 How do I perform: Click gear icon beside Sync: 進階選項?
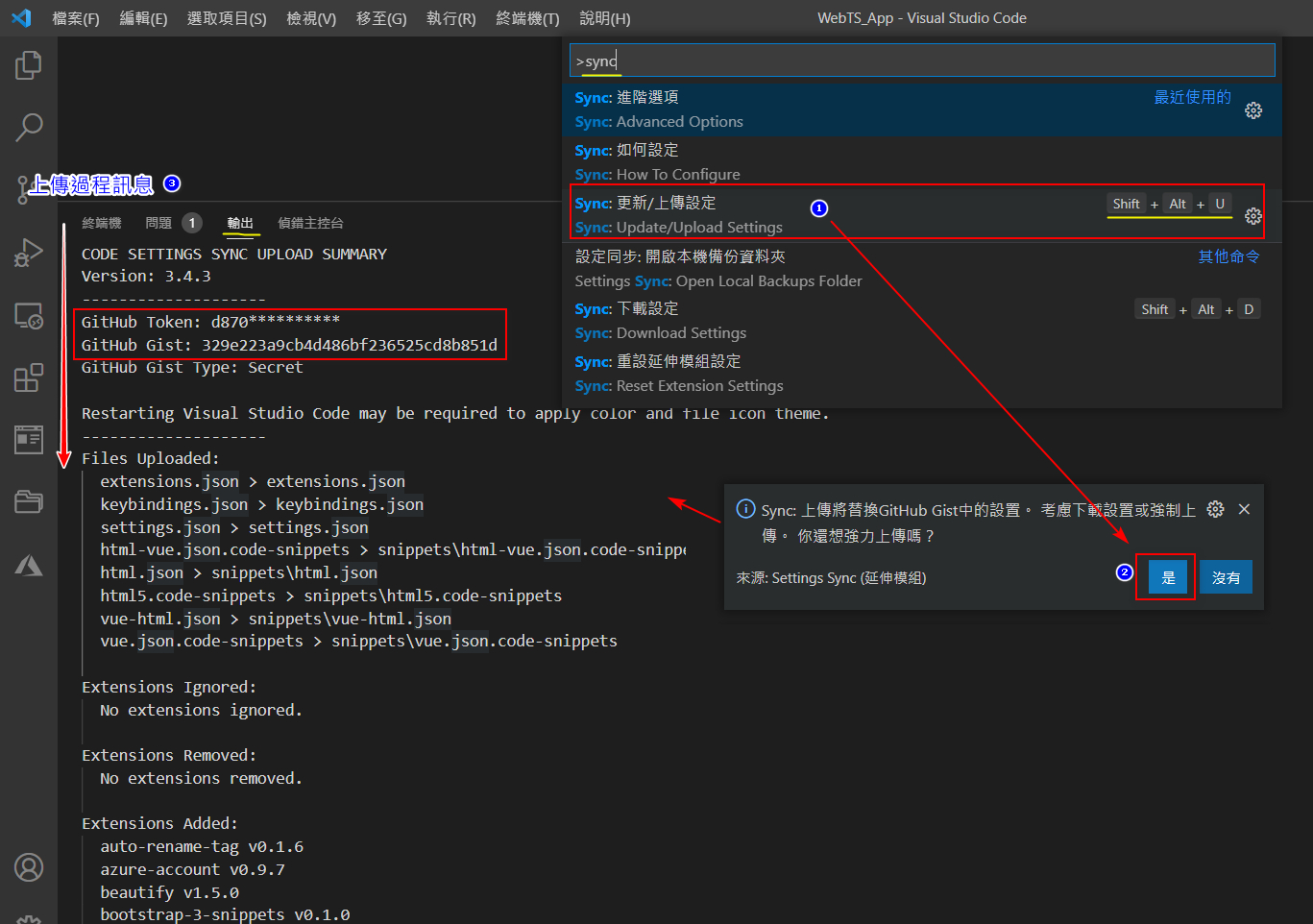point(1253,110)
